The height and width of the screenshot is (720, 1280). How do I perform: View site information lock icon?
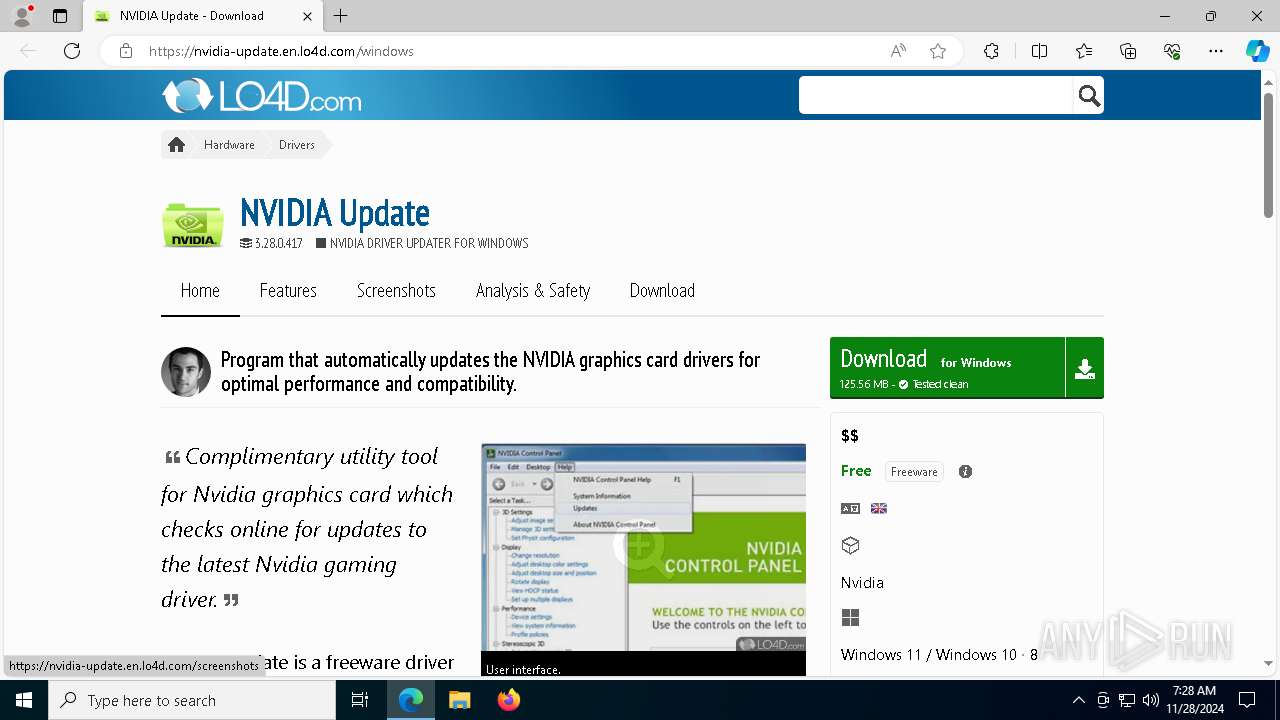[126, 51]
